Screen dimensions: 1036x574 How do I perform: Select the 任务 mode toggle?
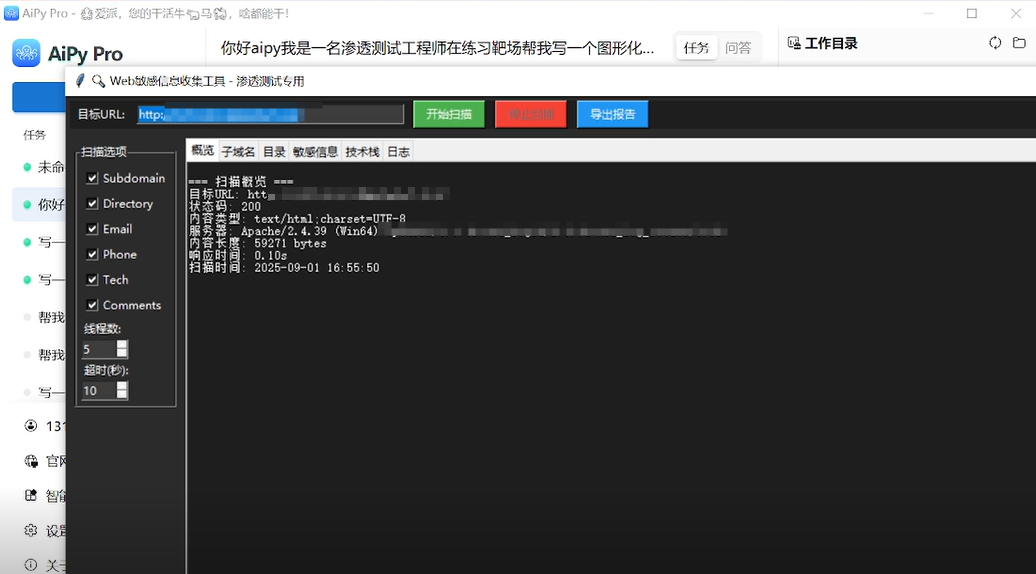tap(696, 48)
